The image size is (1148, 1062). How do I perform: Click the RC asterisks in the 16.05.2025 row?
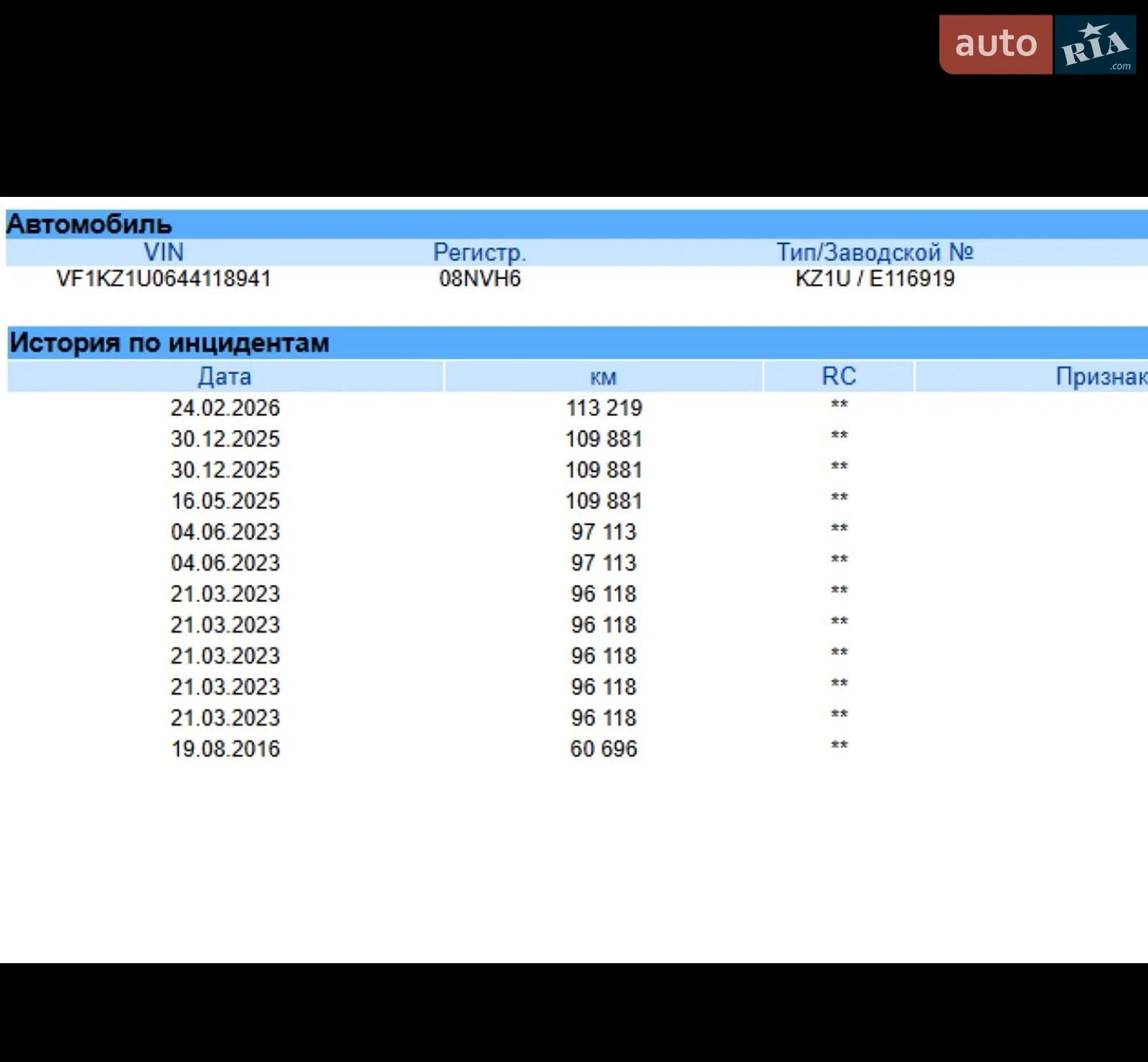(x=839, y=497)
